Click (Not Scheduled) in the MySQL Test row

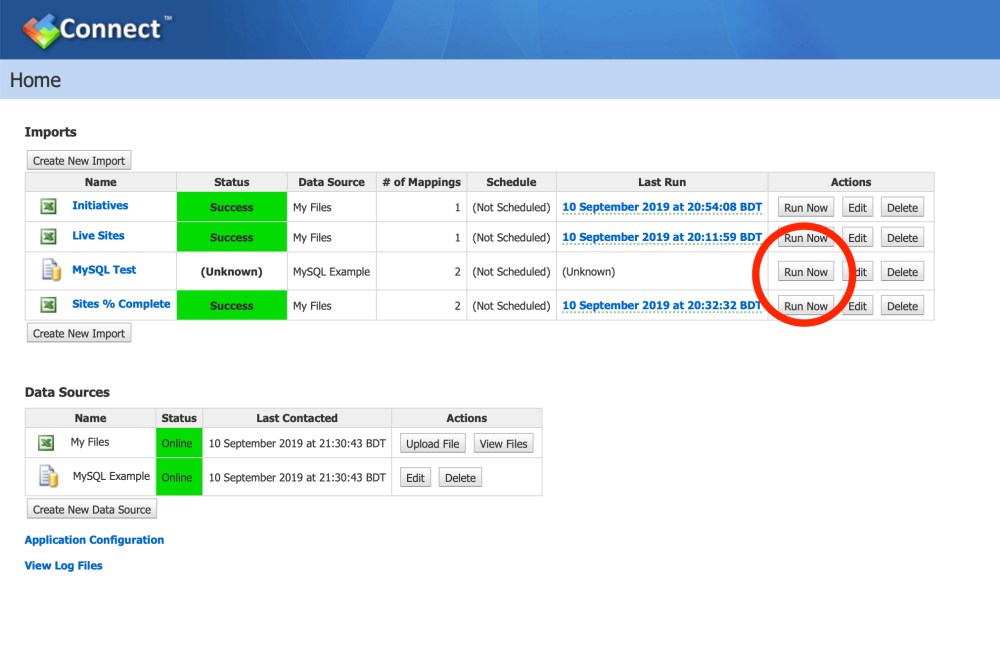[x=511, y=272]
